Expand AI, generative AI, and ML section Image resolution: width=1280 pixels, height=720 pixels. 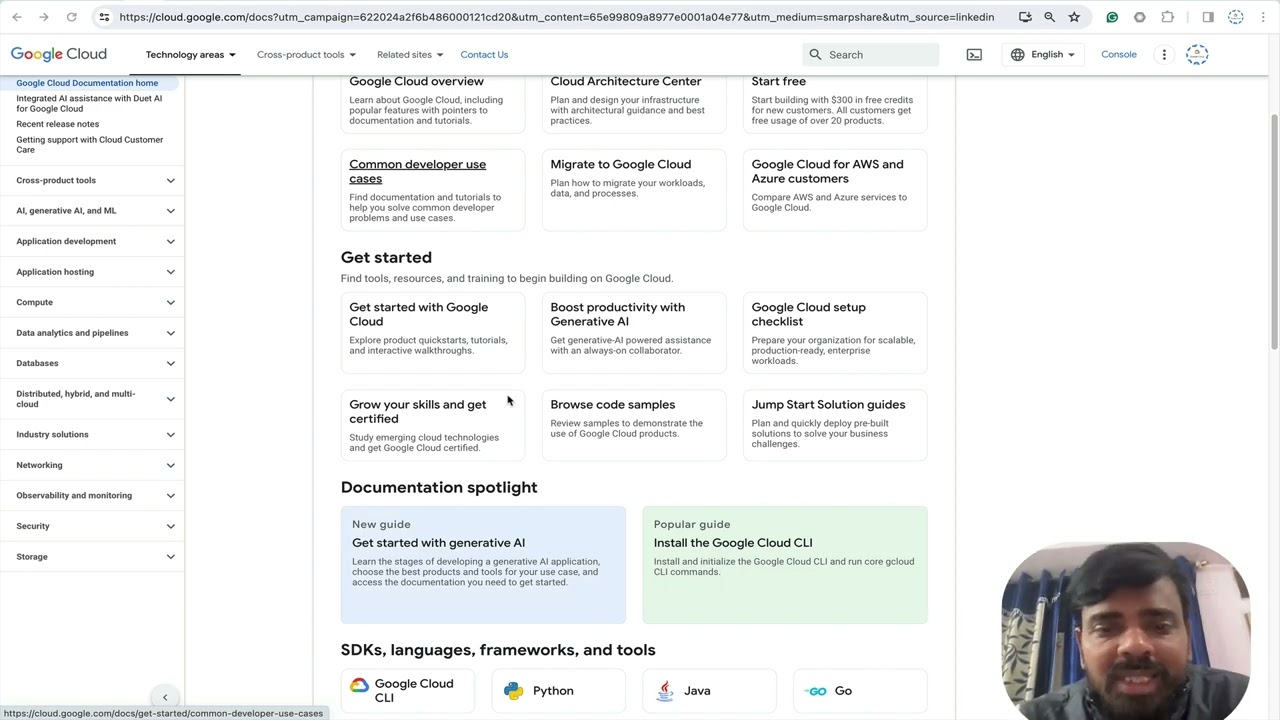tap(92, 211)
